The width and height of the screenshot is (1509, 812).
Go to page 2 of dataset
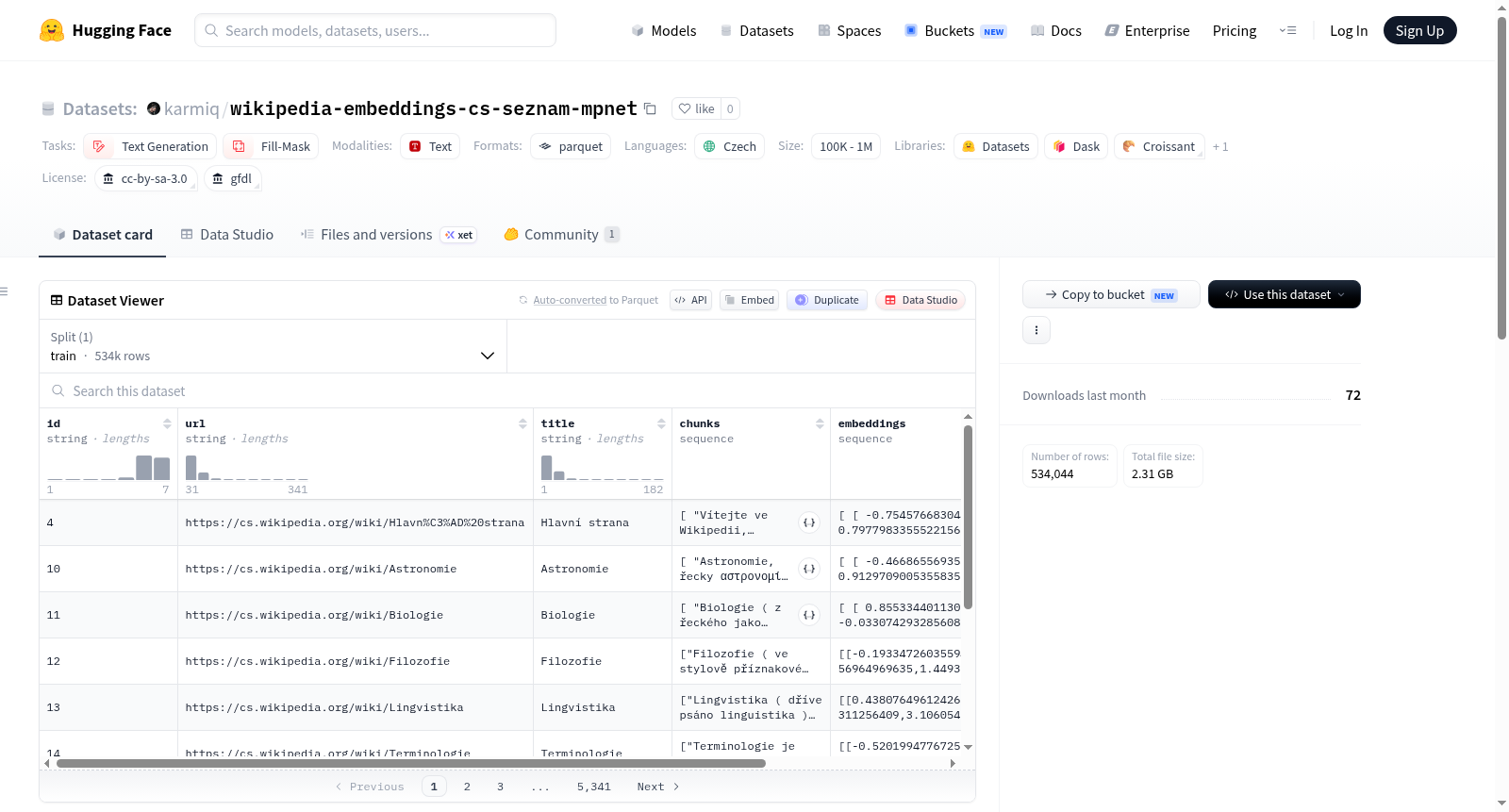[x=467, y=787]
